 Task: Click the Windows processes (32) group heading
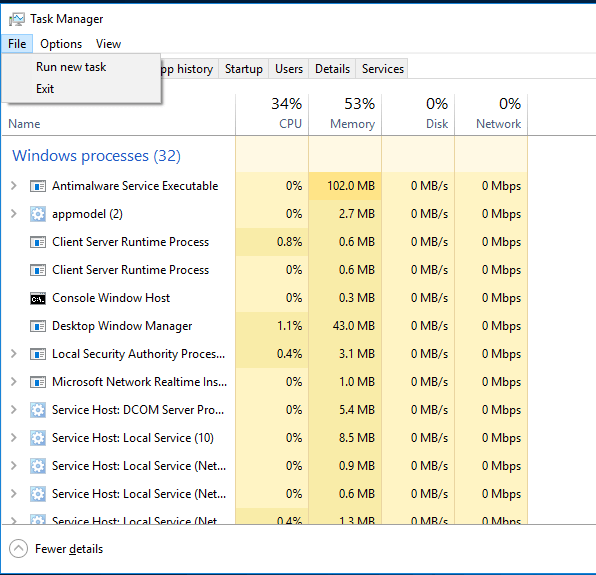(97, 156)
